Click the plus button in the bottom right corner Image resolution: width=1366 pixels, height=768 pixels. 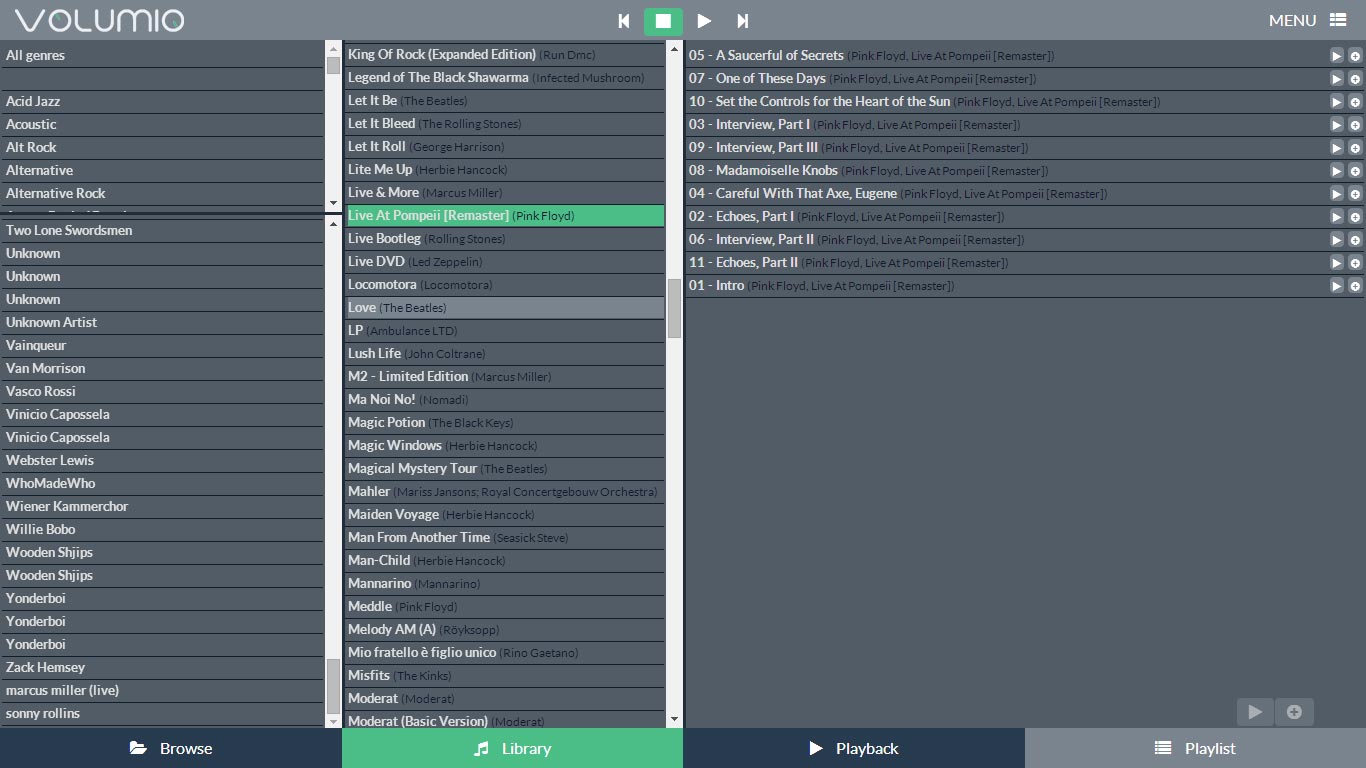[1295, 712]
